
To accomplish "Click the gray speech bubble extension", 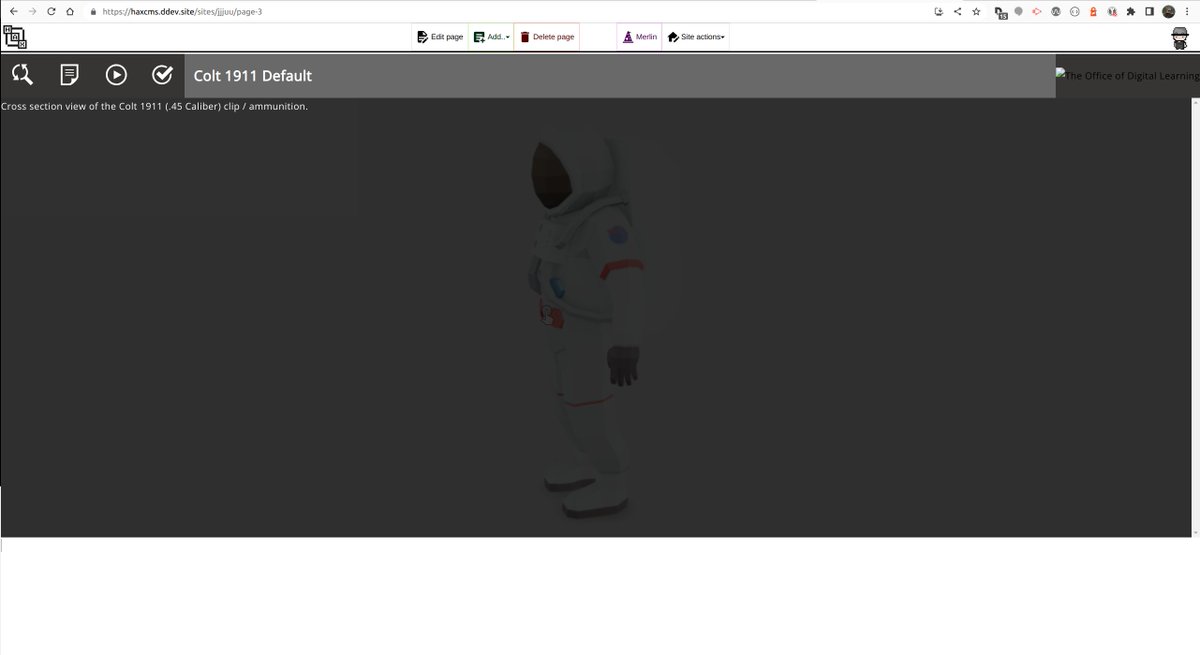I will tap(1018, 12).
